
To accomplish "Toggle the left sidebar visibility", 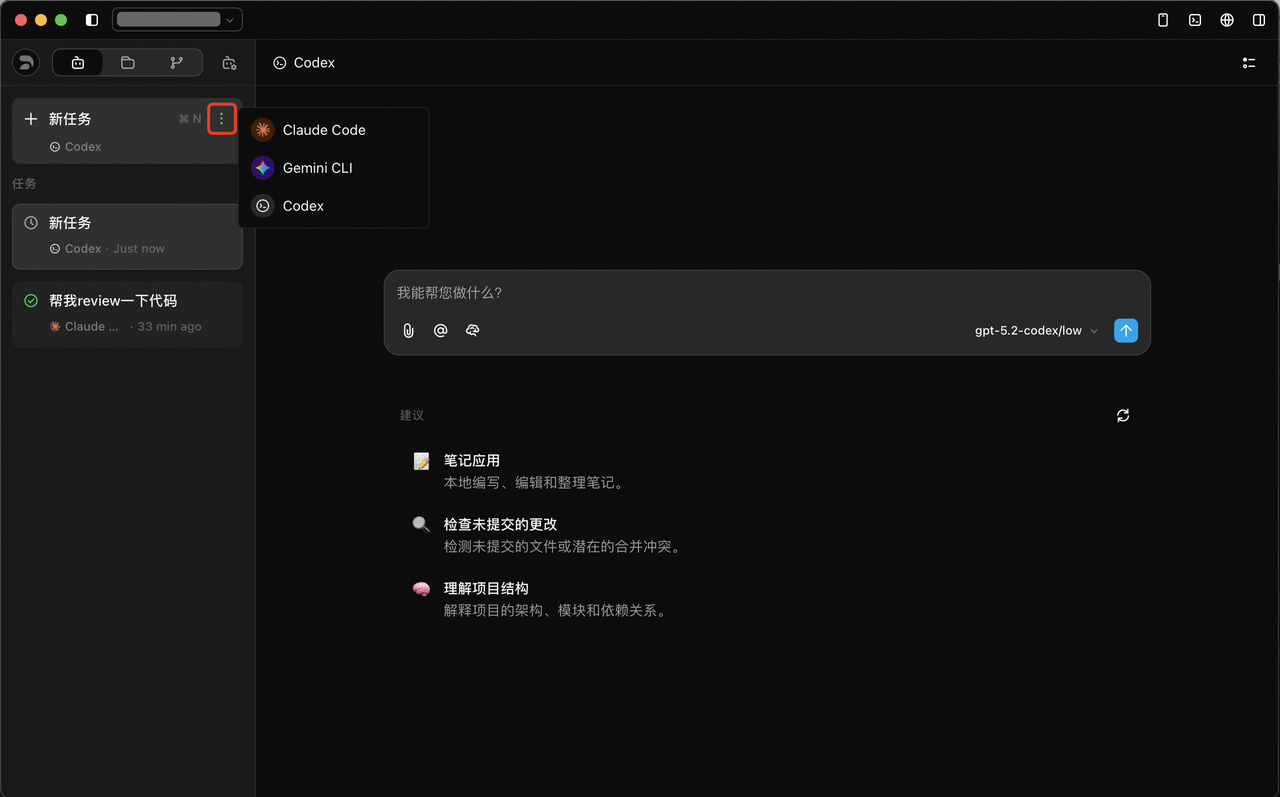I will (x=92, y=20).
